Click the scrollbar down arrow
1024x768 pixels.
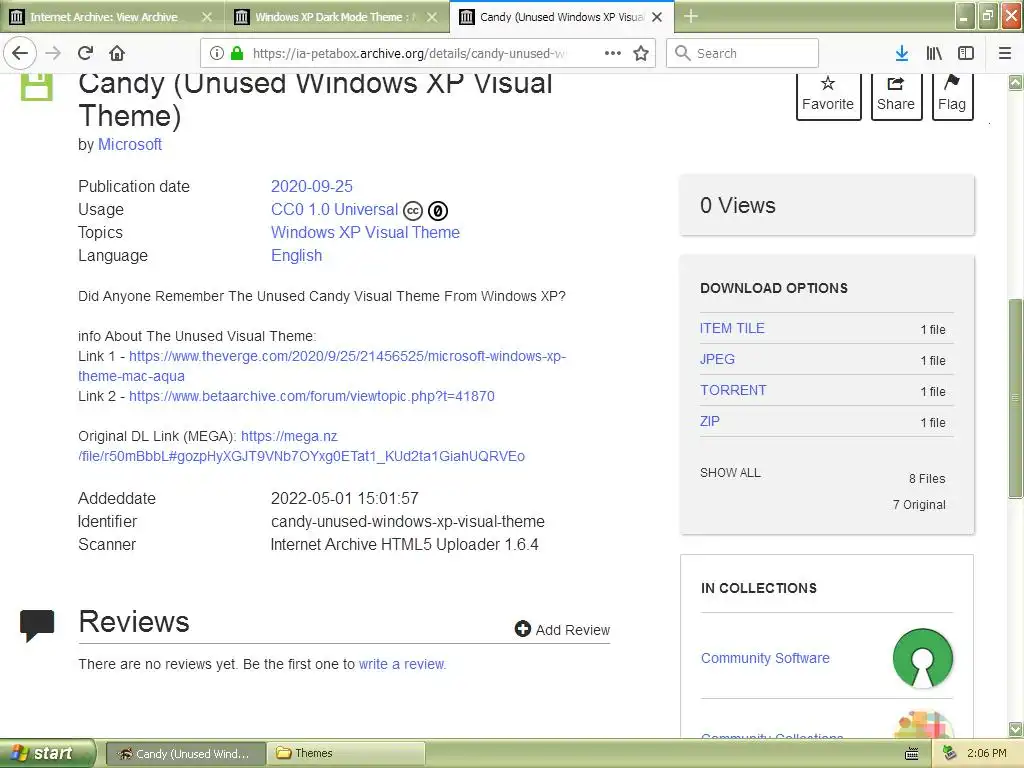(x=1016, y=729)
